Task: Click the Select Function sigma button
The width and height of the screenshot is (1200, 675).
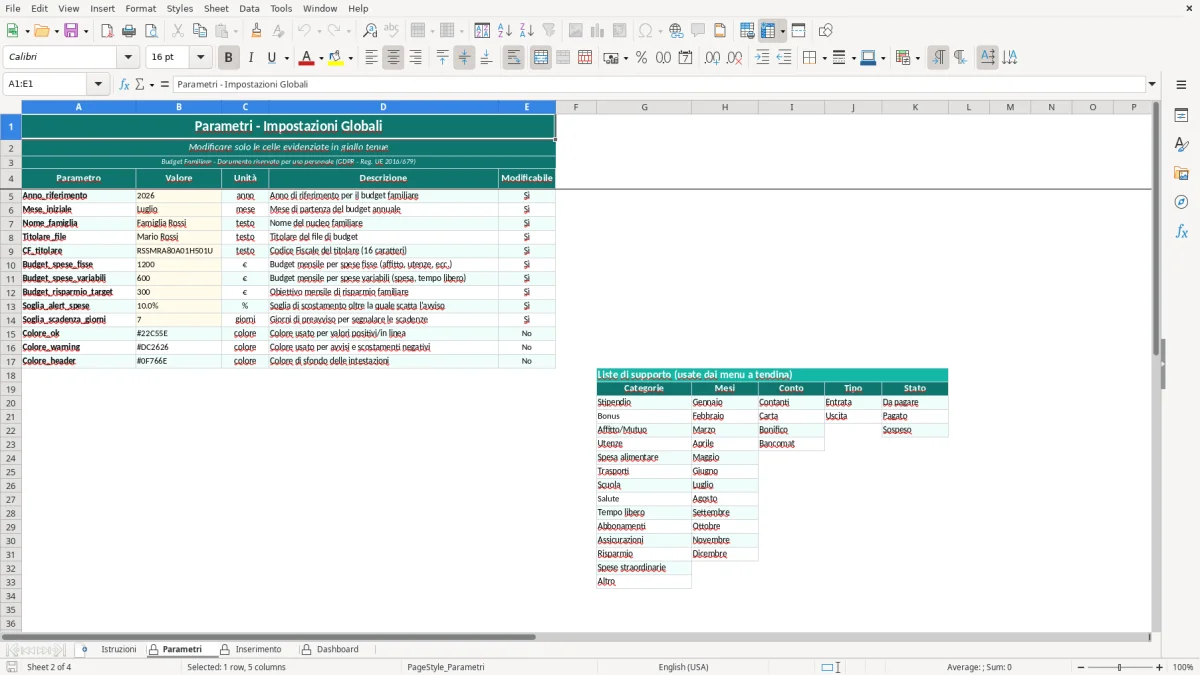Action: (x=139, y=84)
